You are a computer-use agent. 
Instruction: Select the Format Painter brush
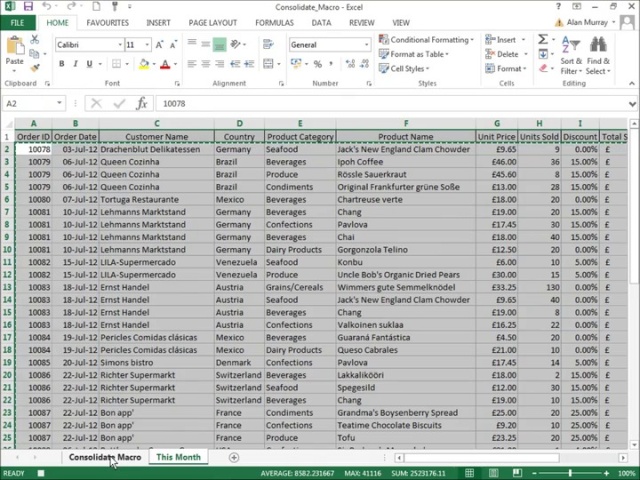click(x=35, y=68)
